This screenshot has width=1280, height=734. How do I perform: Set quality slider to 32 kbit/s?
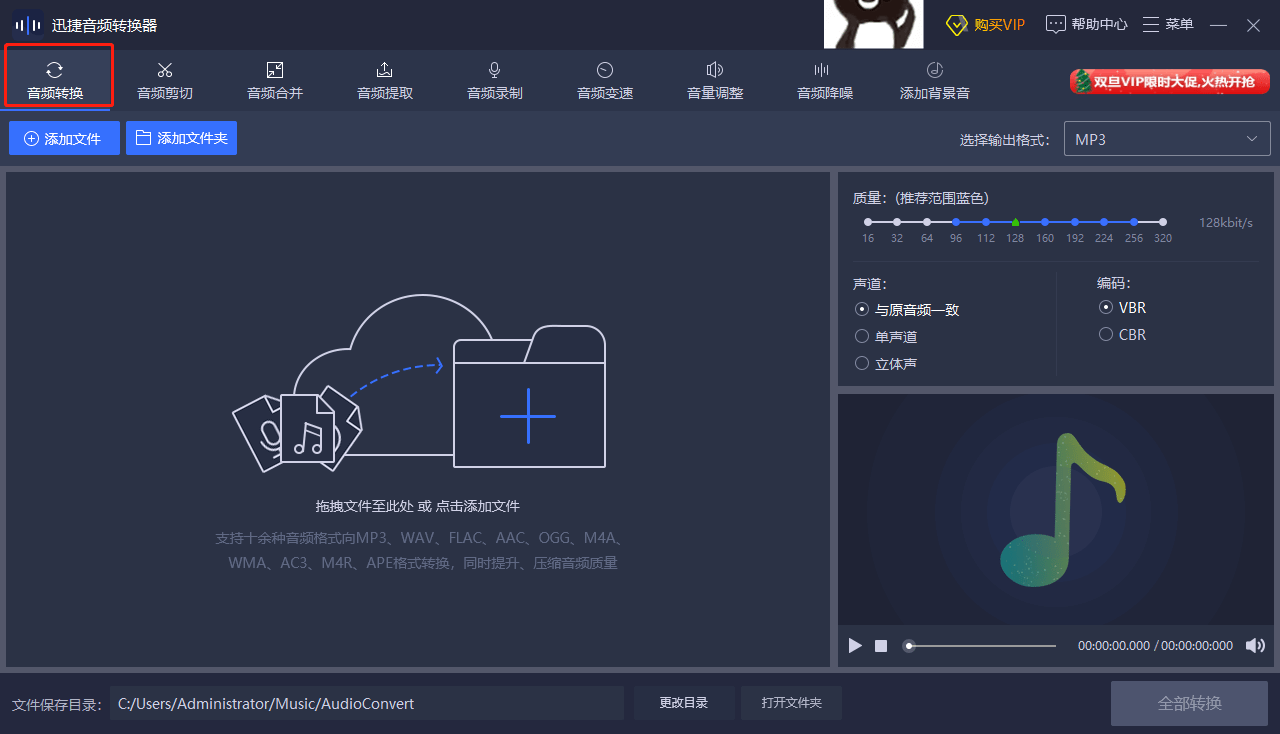coord(897,222)
